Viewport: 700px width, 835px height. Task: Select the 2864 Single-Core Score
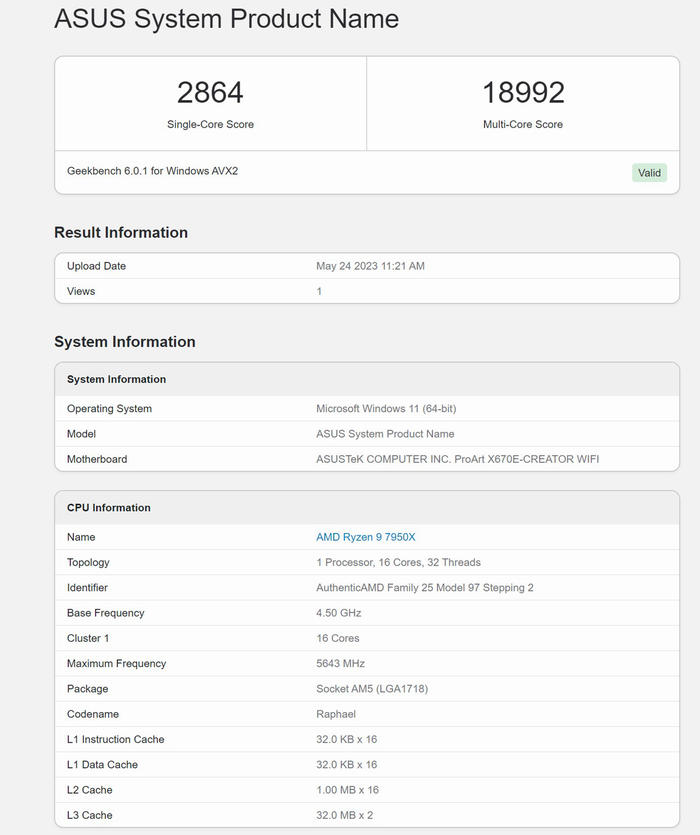pyautogui.click(x=210, y=93)
